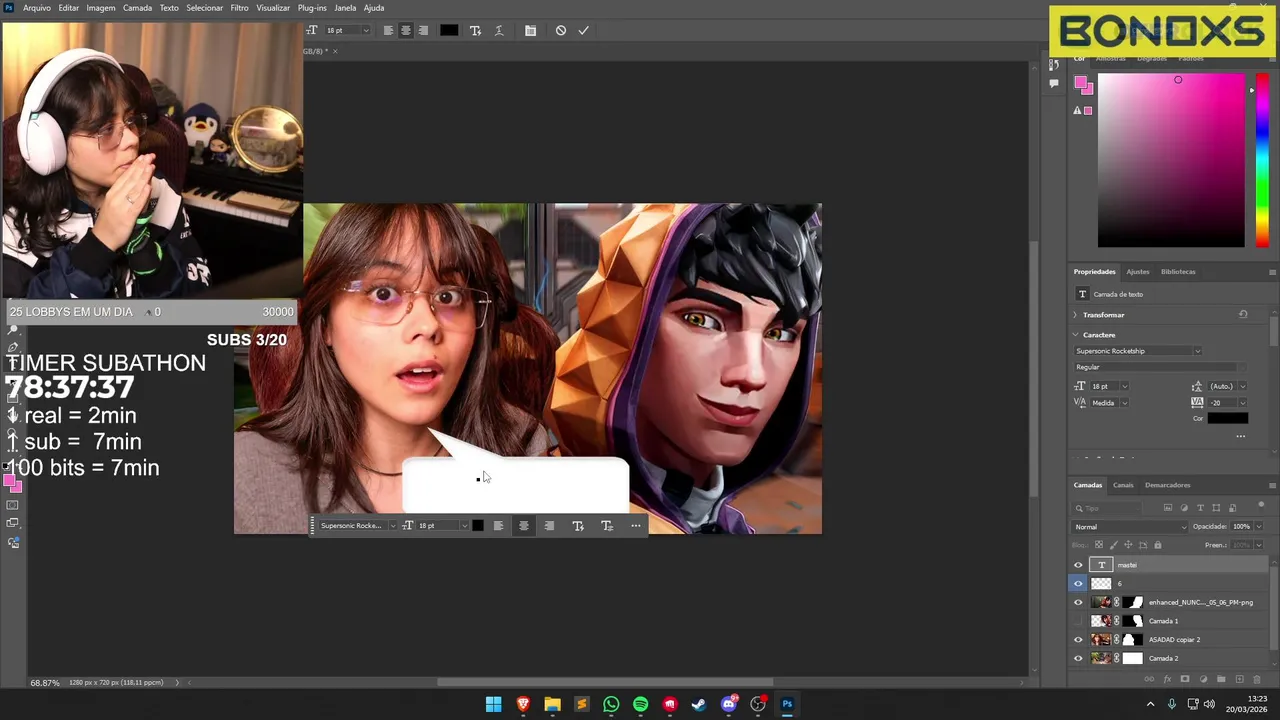Viewport: 1280px width, 720px height.
Task: Open the character and paragraph panels toggle
Action: pos(530,30)
